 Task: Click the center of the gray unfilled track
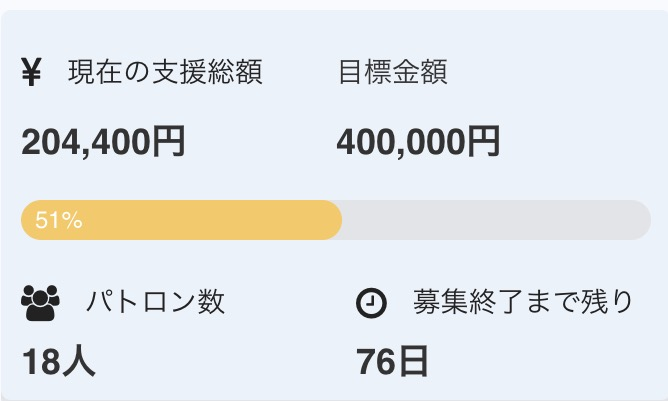tap(496, 220)
